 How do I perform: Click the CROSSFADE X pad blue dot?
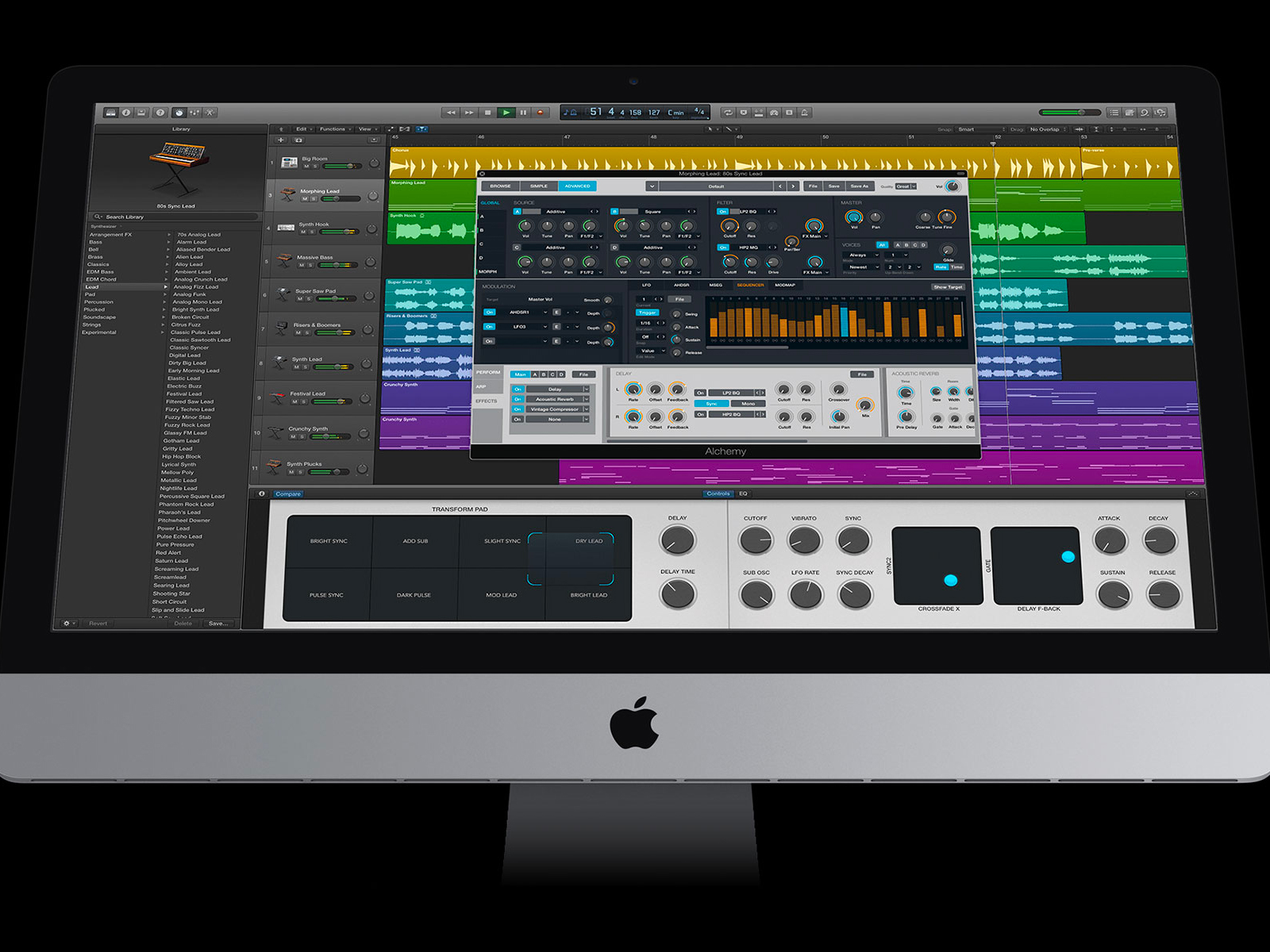951,580
